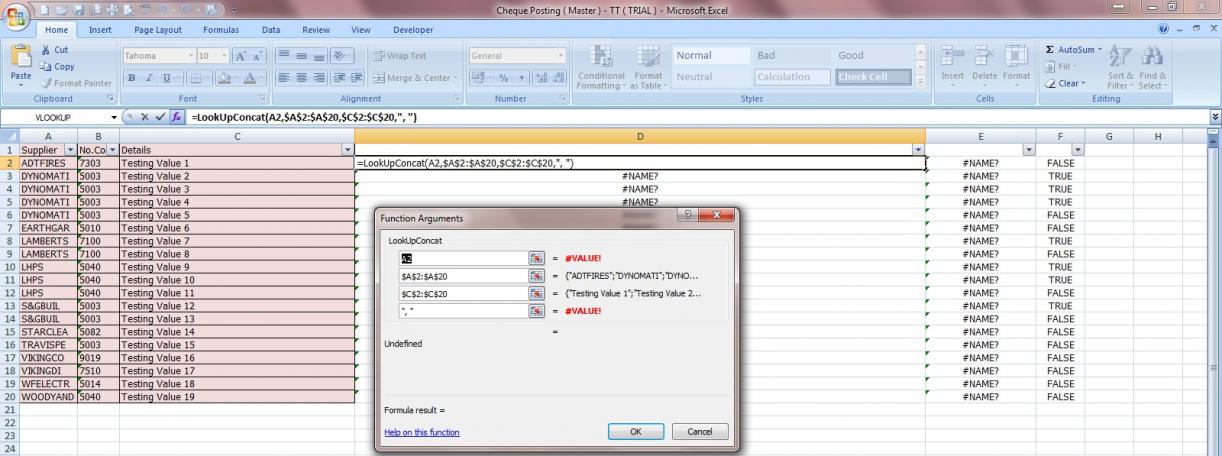Click the Cancel button in the dialog
Viewport: 1222px width, 456px height.
(699, 432)
